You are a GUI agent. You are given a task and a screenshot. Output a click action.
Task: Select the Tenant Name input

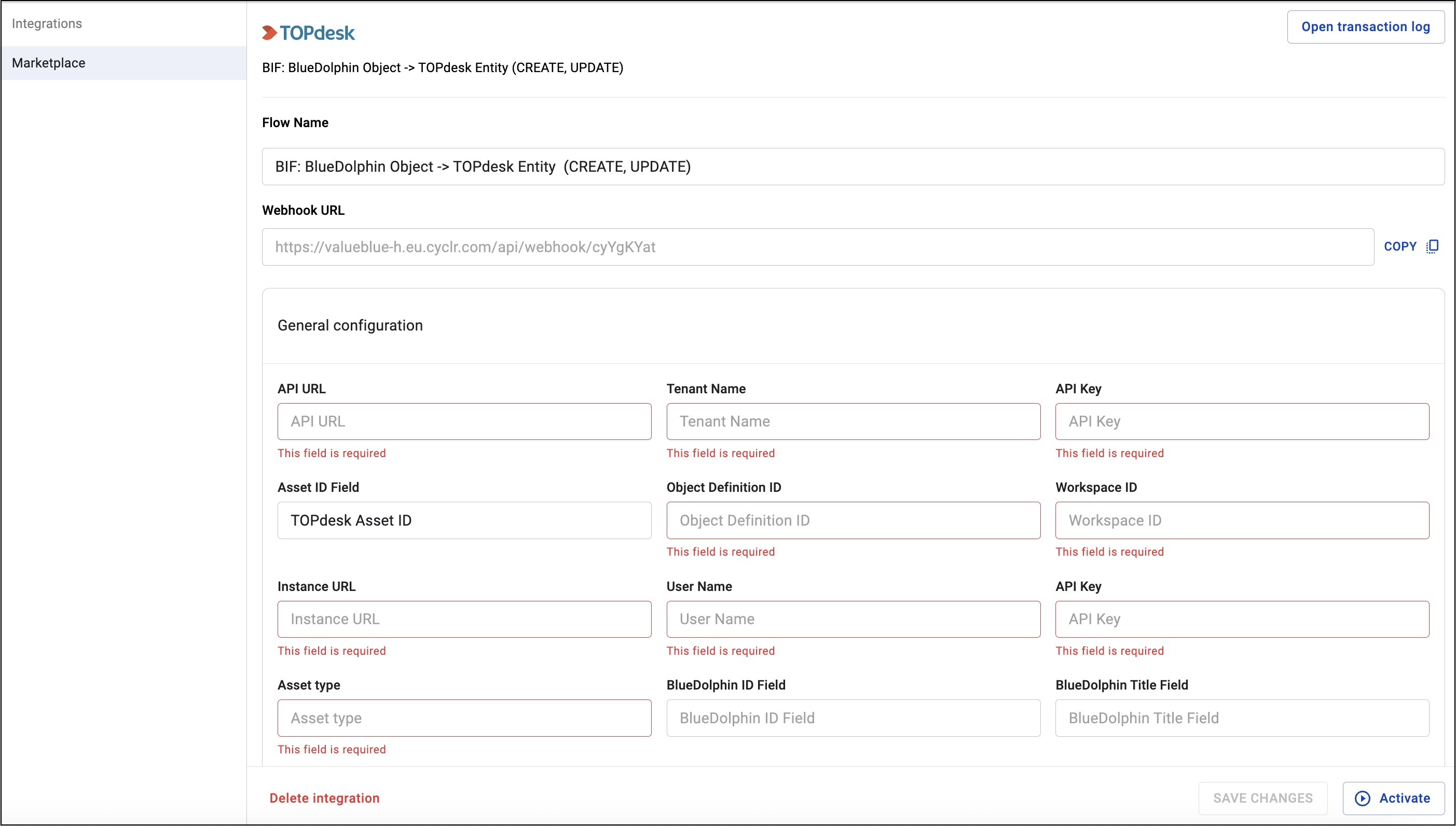pyautogui.click(x=853, y=421)
